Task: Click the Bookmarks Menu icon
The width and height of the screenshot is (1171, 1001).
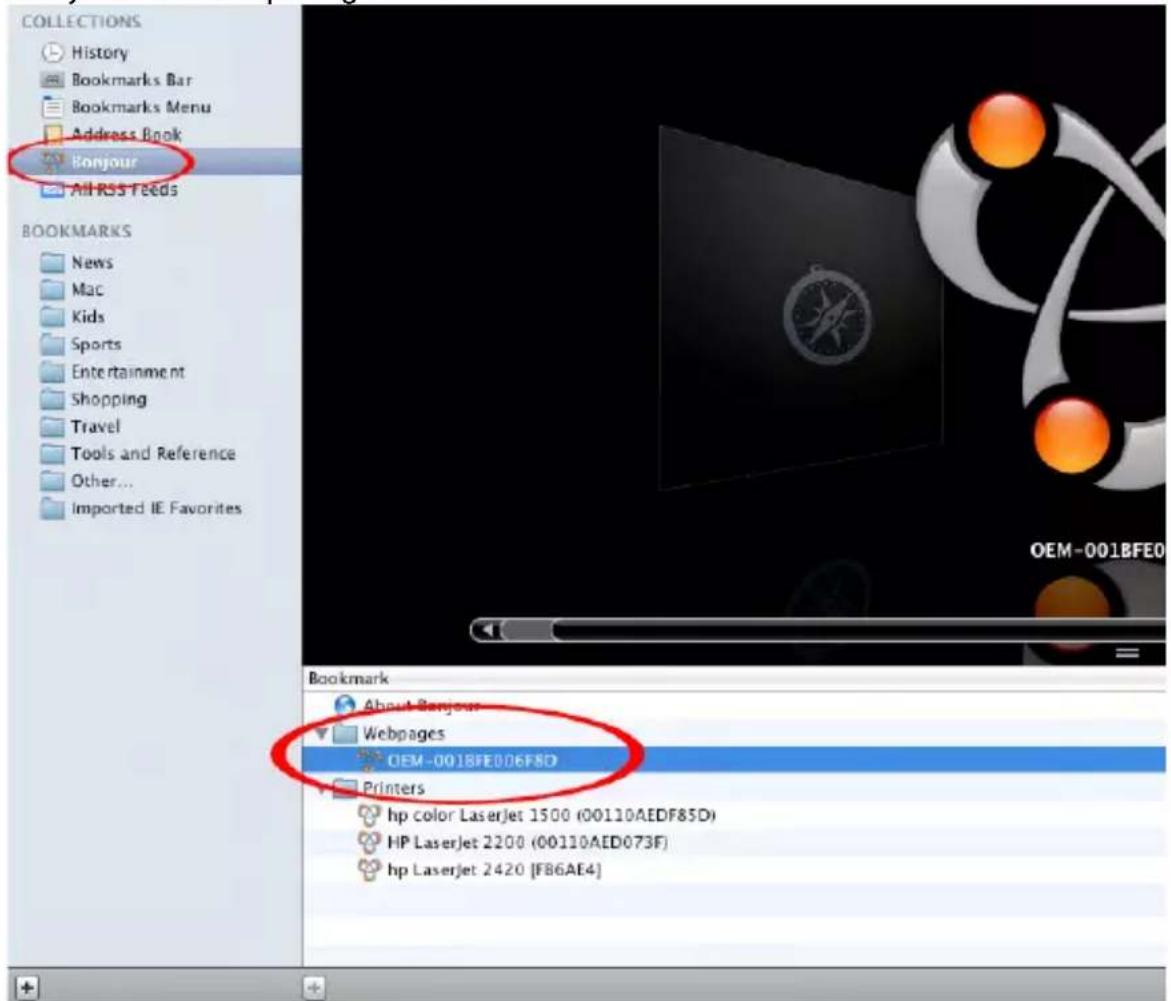Action: tap(52, 107)
